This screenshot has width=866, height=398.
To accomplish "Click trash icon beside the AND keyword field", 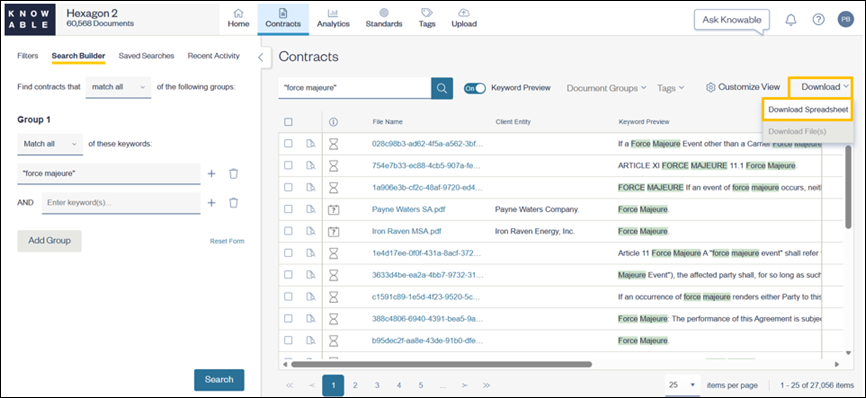I will click(x=234, y=203).
